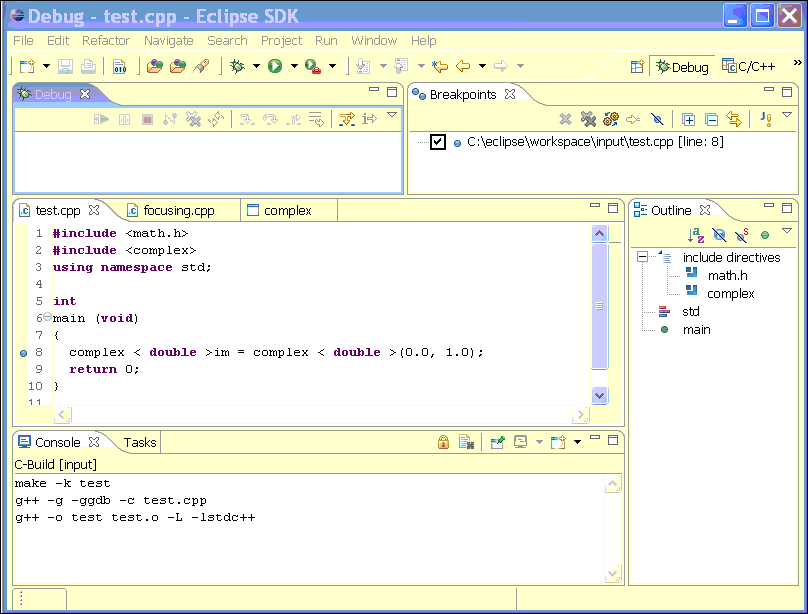808x614 pixels.
Task: Toggle Instruction Stepping Mode in Debug view
Action: (x=369, y=120)
